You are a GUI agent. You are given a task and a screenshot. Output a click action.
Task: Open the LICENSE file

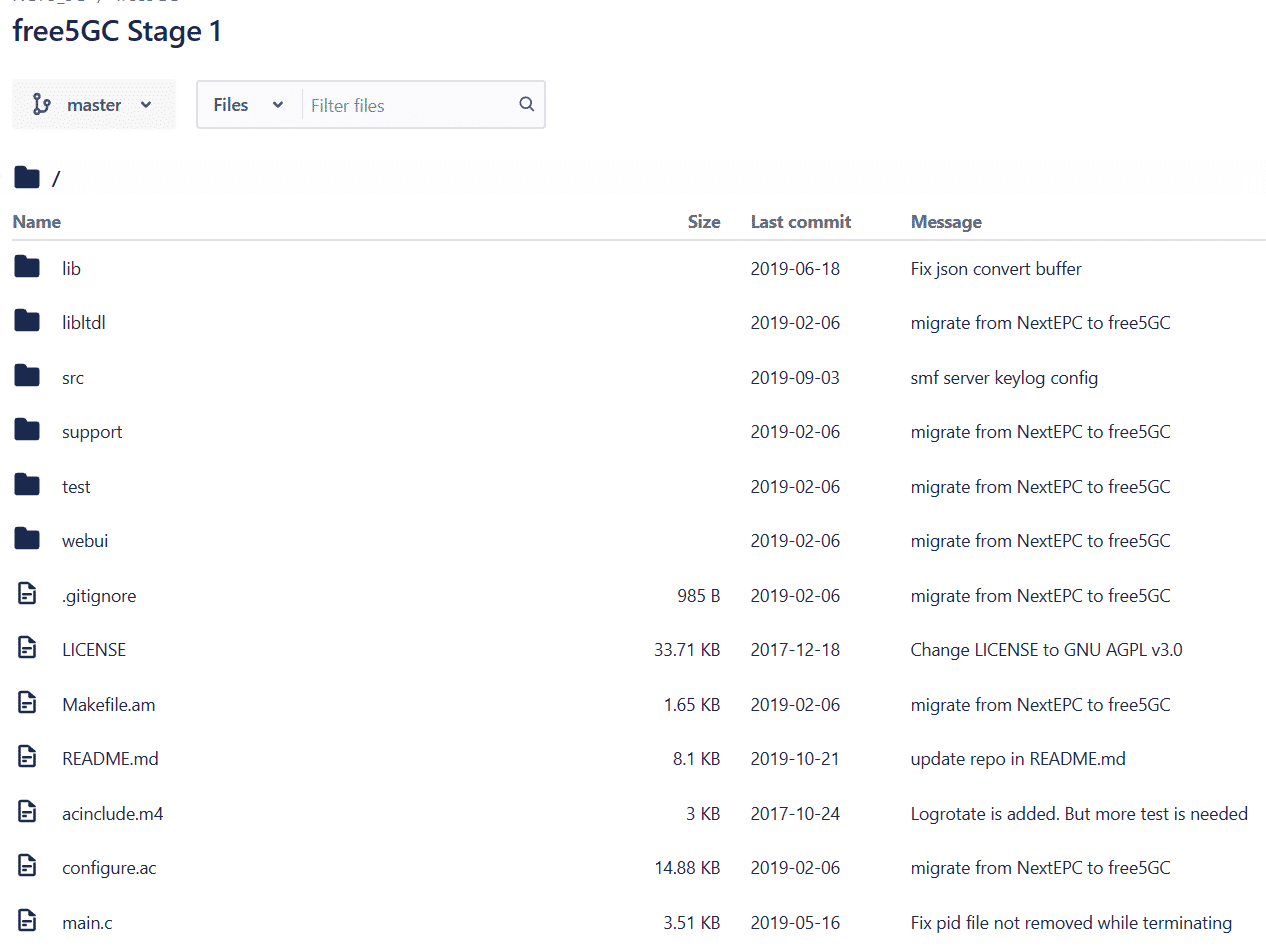tap(94, 650)
